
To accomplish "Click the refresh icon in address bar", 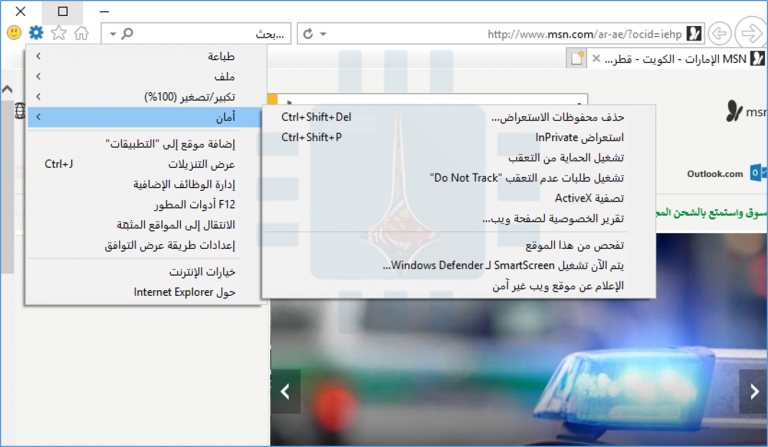I will tap(308, 34).
